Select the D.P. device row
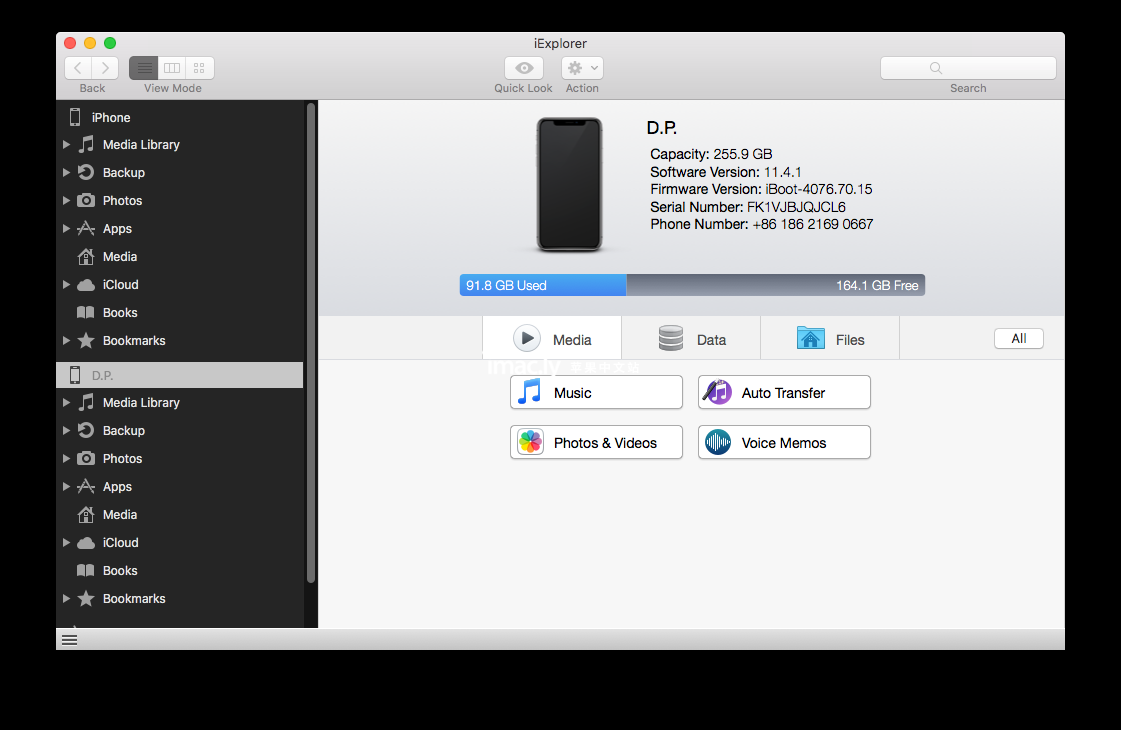The image size is (1121, 730). pos(179,375)
